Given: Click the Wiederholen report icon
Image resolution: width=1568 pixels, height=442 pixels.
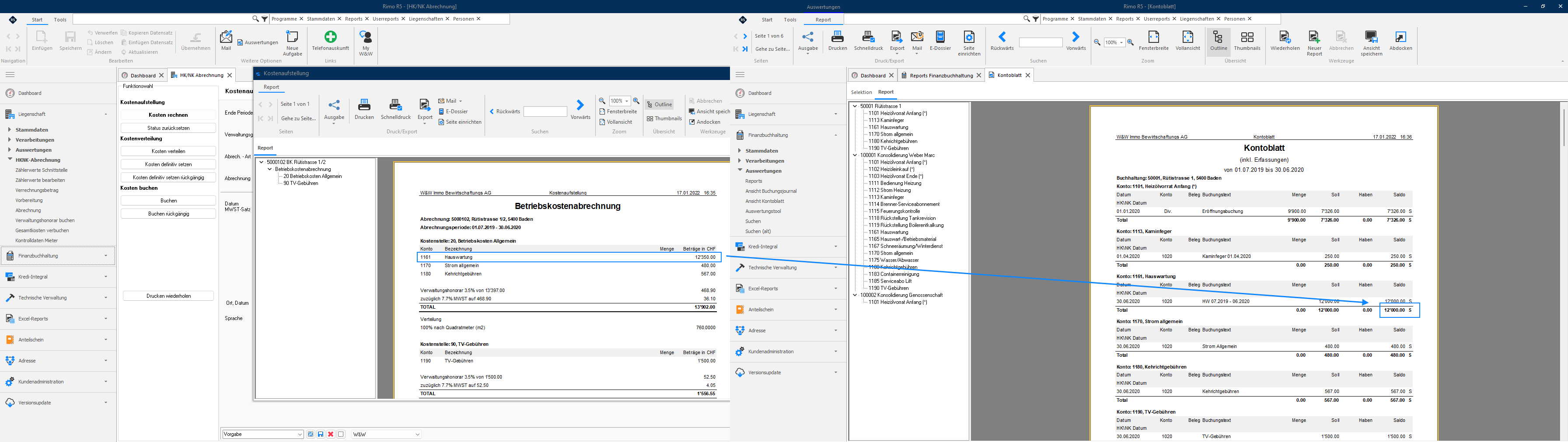Looking at the screenshot, I should pos(1285,37).
